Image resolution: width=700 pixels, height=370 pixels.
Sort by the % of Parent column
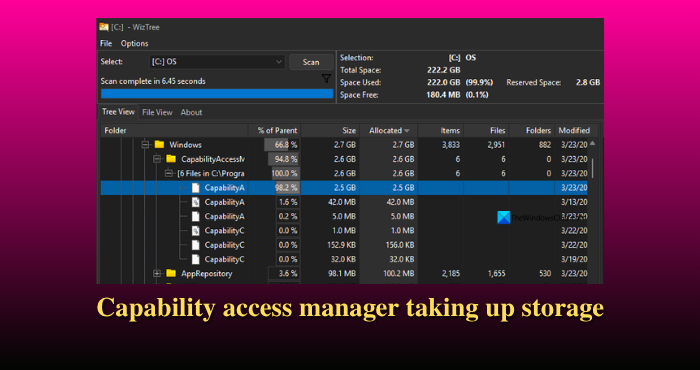click(275, 131)
